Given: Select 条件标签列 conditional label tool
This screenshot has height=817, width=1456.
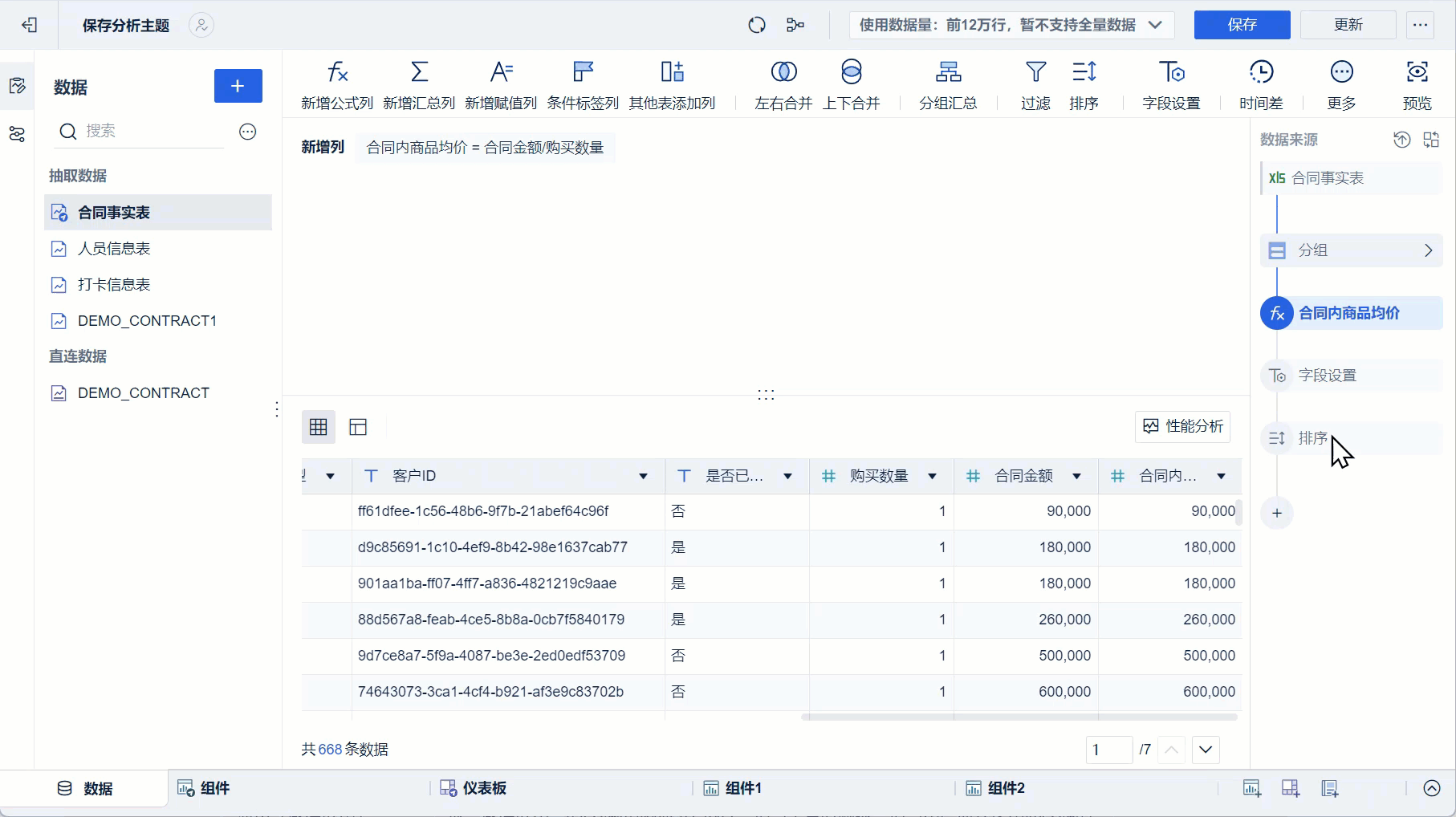Looking at the screenshot, I should point(583,85).
